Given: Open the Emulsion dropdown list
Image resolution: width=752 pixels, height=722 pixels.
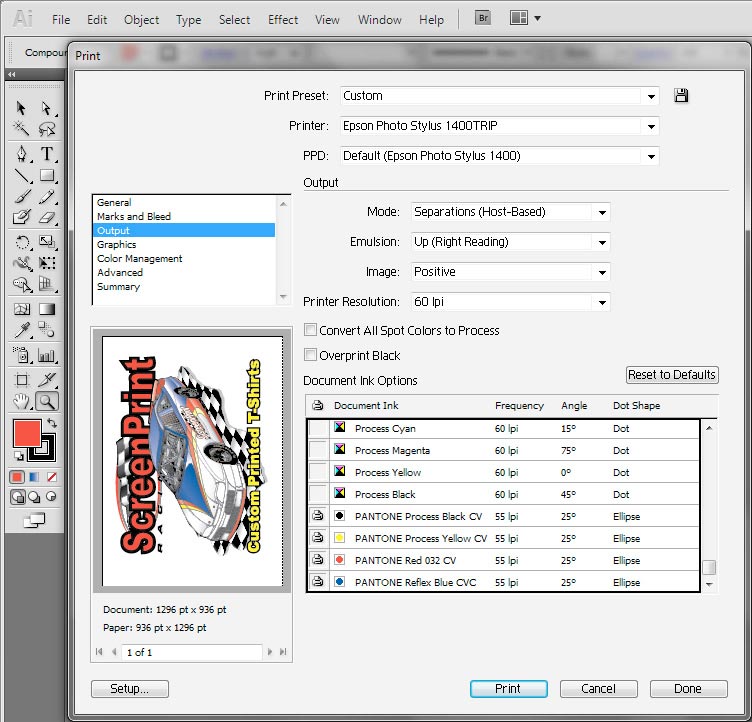Looking at the screenshot, I should pos(510,242).
